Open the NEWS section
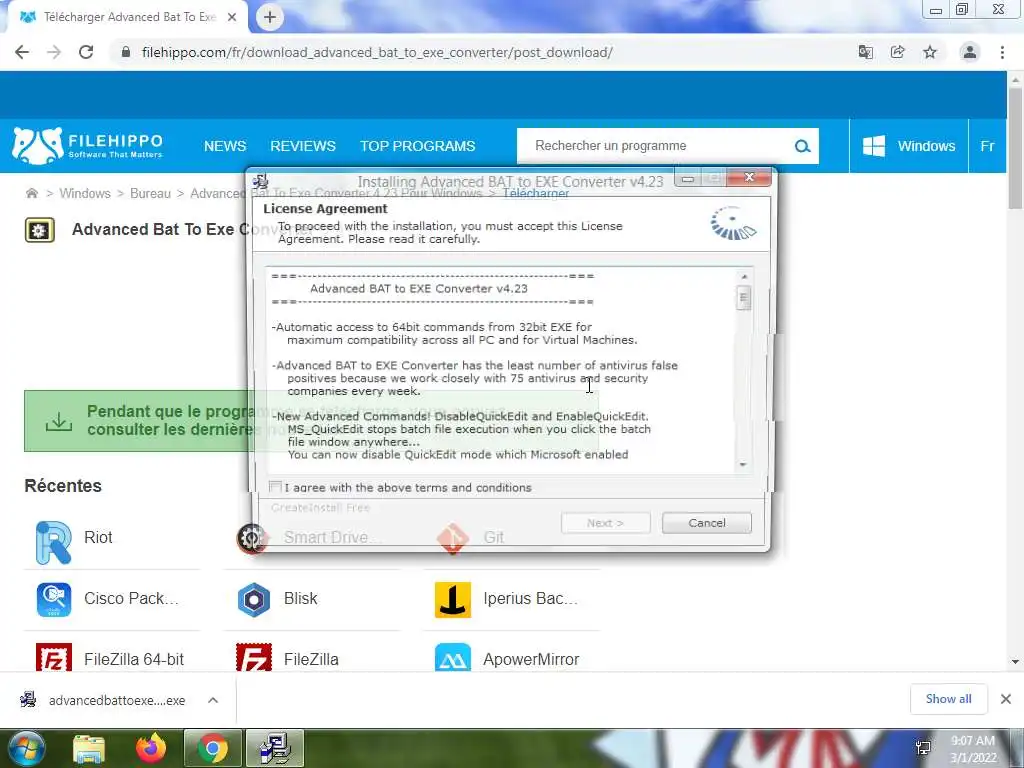Screen dimensions: 1024x768 click(225, 146)
